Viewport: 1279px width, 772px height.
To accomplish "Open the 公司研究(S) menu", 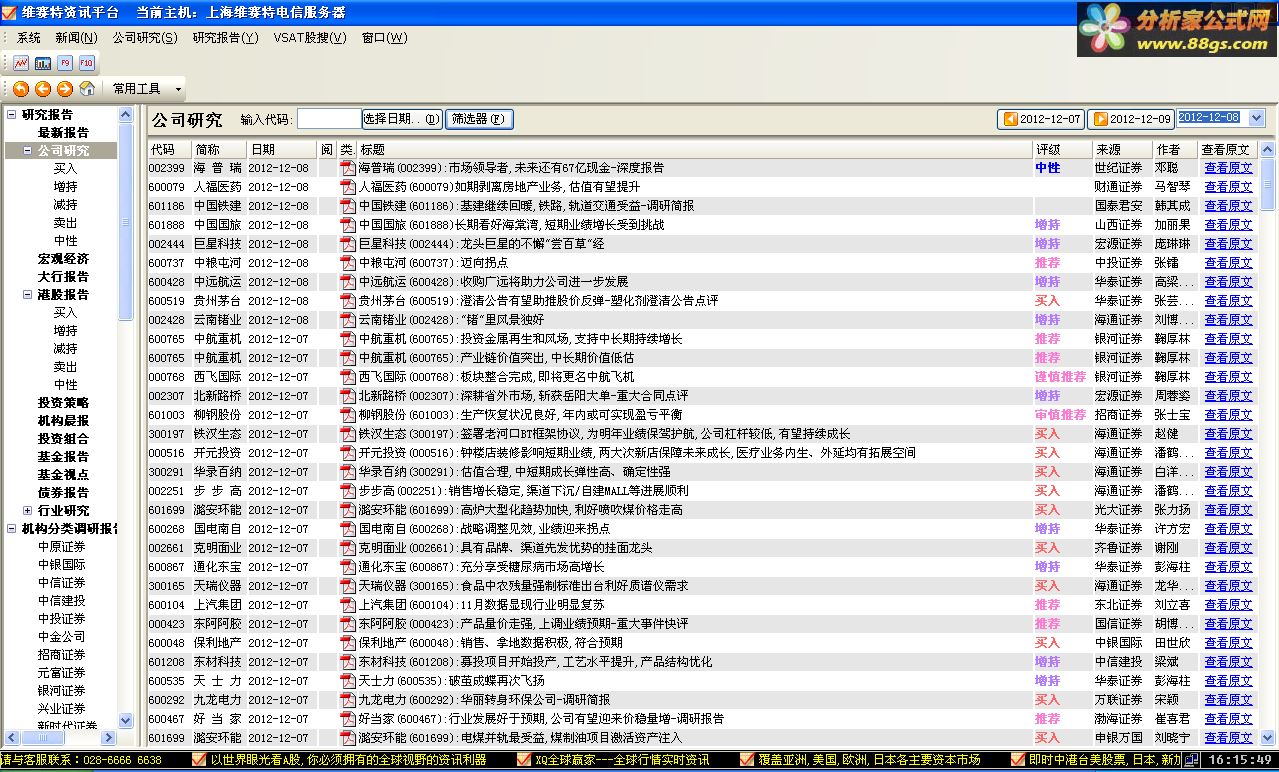I will [x=145, y=38].
